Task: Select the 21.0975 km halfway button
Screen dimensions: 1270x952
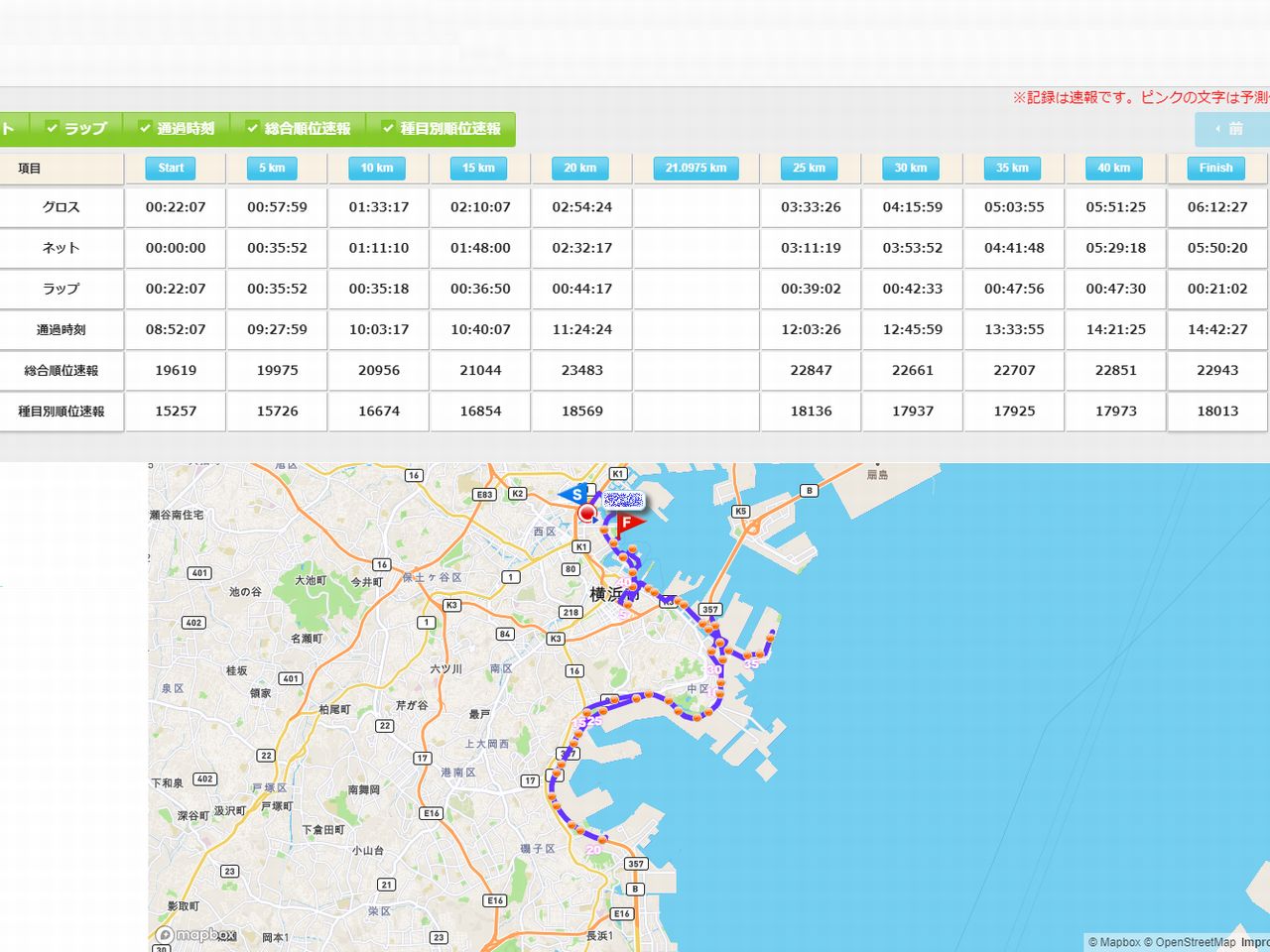Action: tap(696, 169)
